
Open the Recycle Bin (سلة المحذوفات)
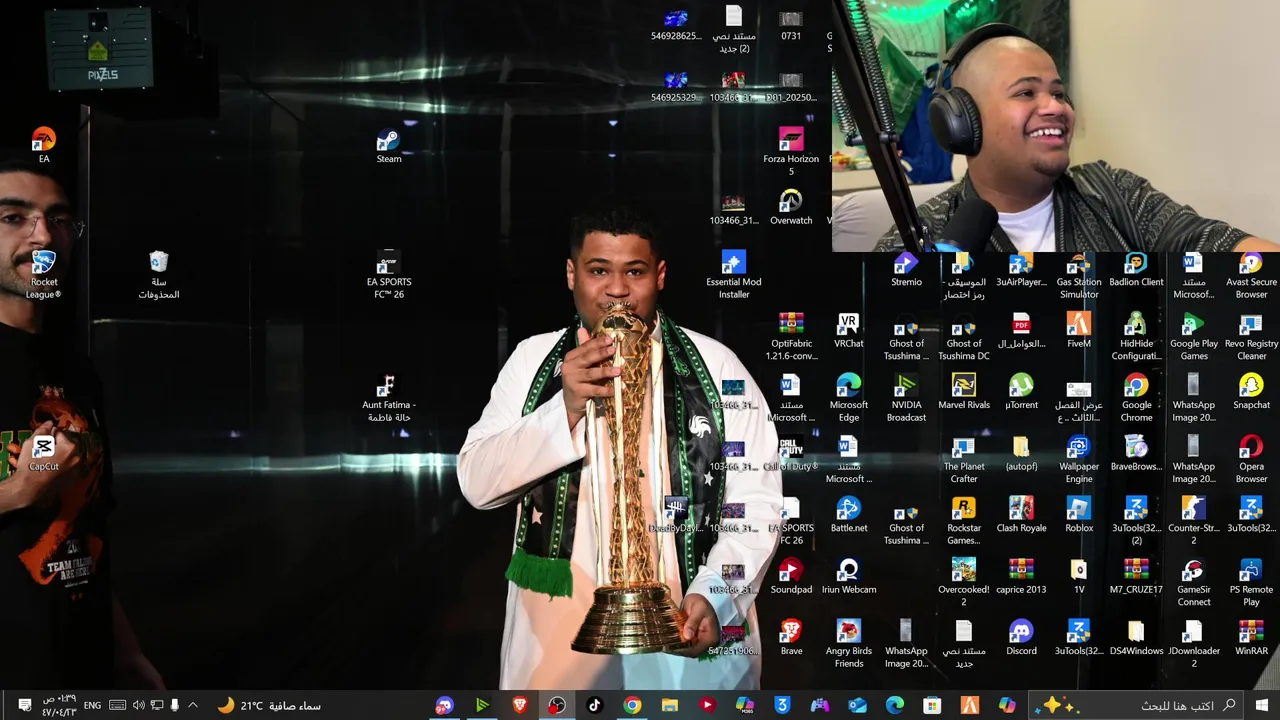pos(159,275)
